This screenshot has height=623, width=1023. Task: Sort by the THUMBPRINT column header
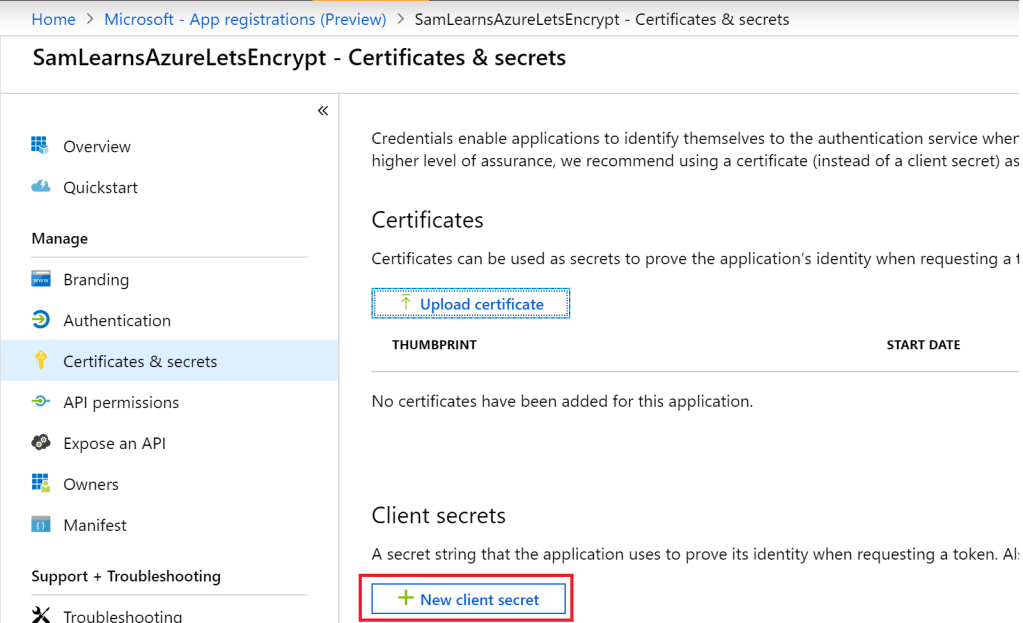(434, 345)
